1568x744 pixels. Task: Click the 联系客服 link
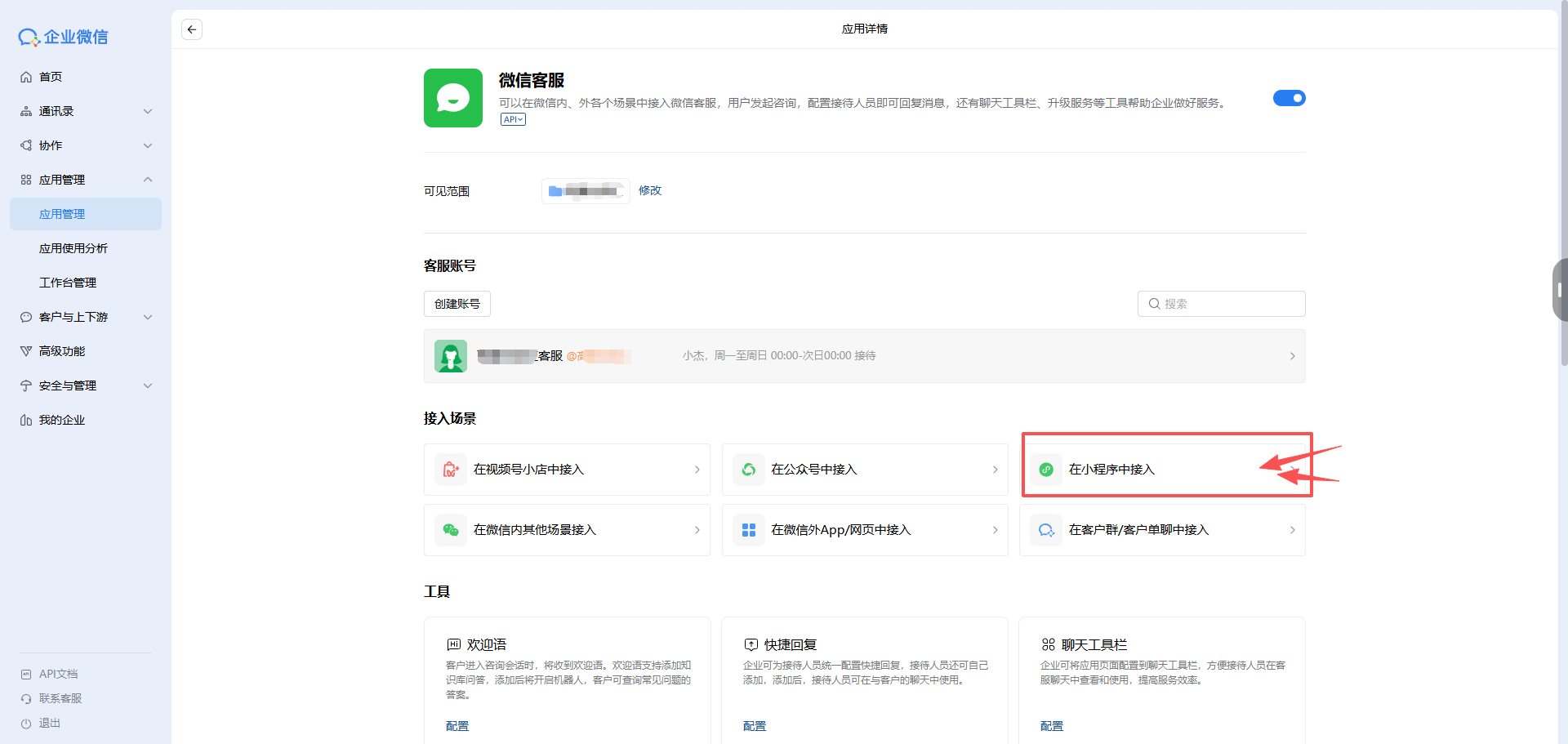tap(60, 699)
